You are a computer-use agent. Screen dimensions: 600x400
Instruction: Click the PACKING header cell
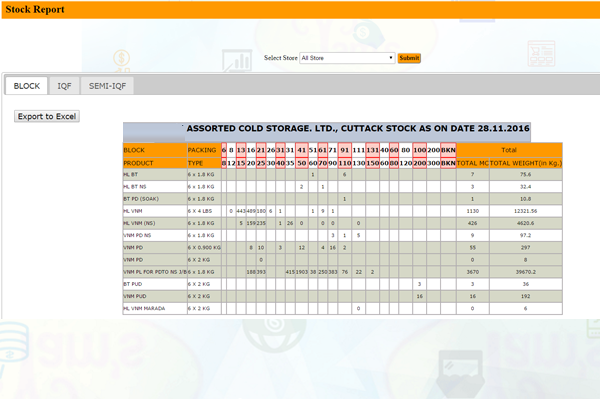(204, 150)
